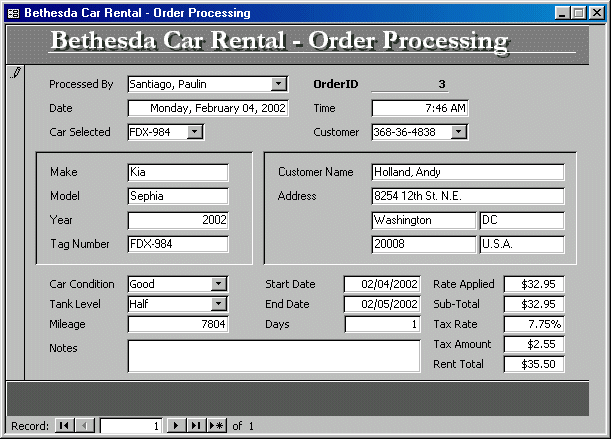
Task: Go to the previous record
Action: (x=85, y=425)
